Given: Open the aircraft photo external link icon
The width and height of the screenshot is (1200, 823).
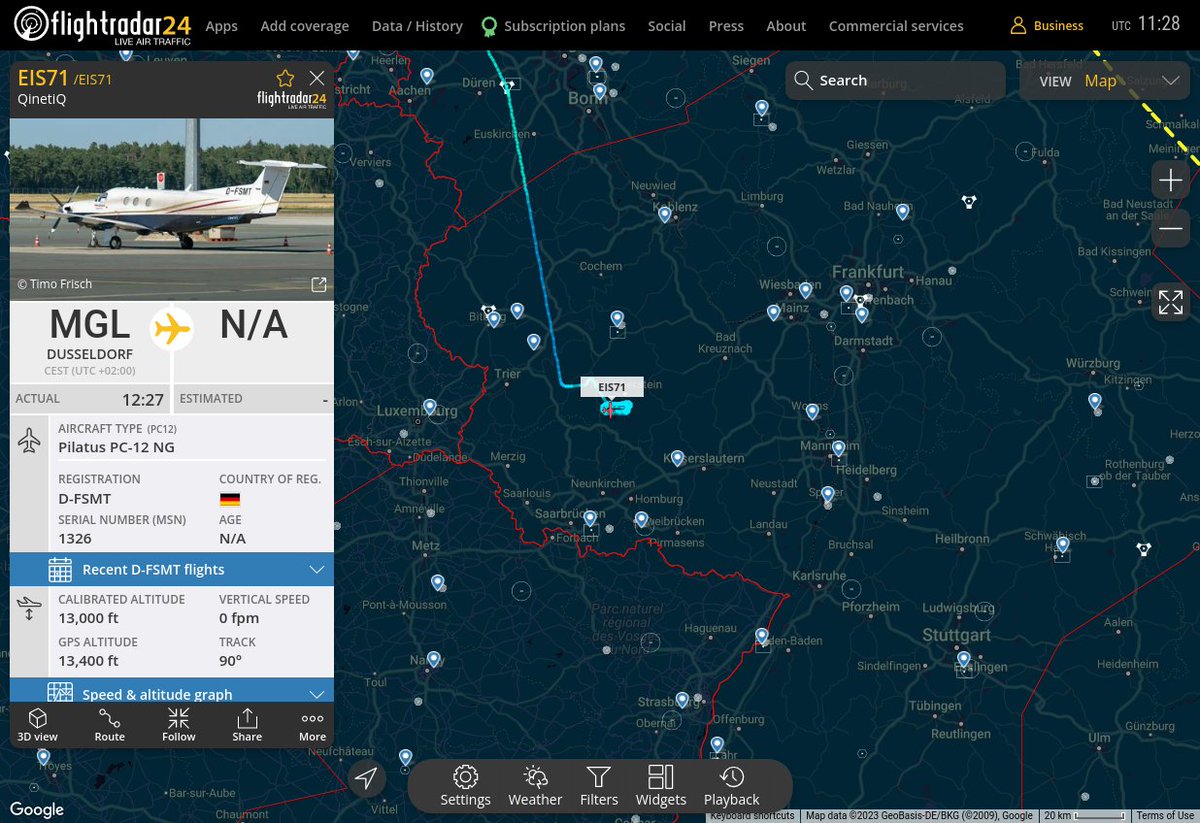Looking at the screenshot, I should (319, 285).
